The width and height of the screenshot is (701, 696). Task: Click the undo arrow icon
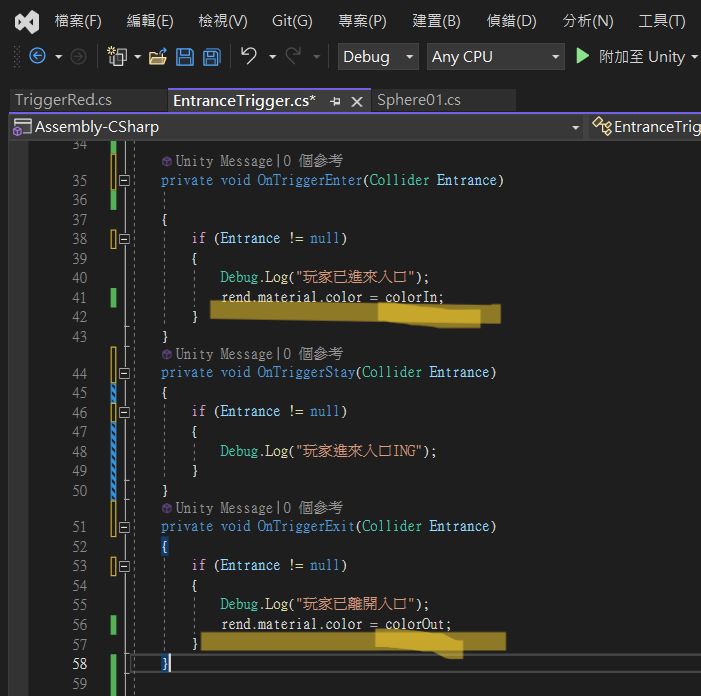coord(249,57)
